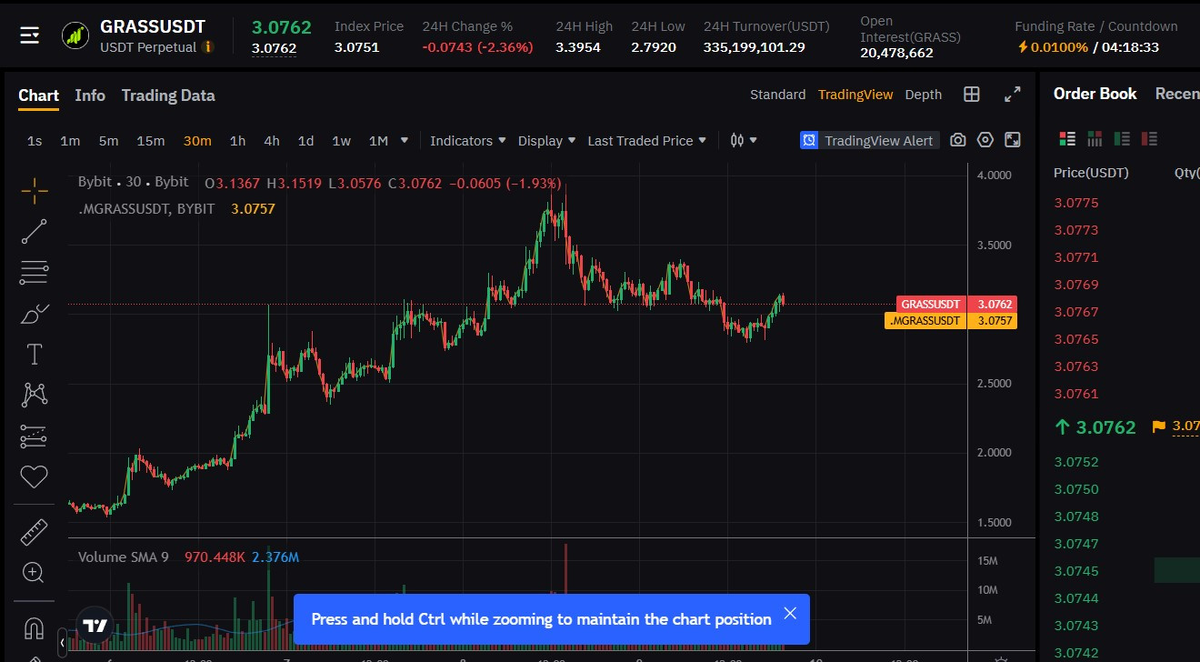This screenshot has height=662, width=1200.
Task: Click bid price 3.0745 in order book
Action: [1076, 571]
